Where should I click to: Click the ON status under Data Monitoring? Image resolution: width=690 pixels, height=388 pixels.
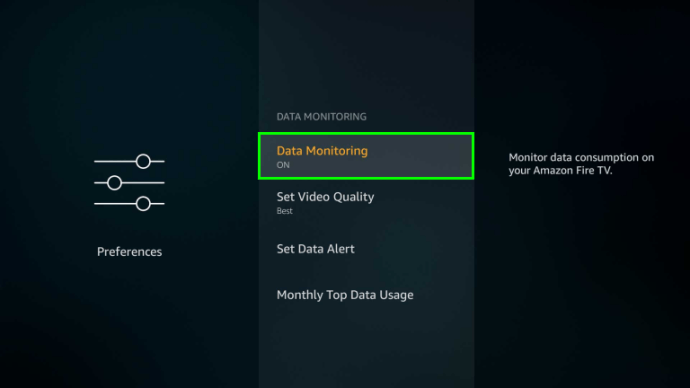pos(283,165)
